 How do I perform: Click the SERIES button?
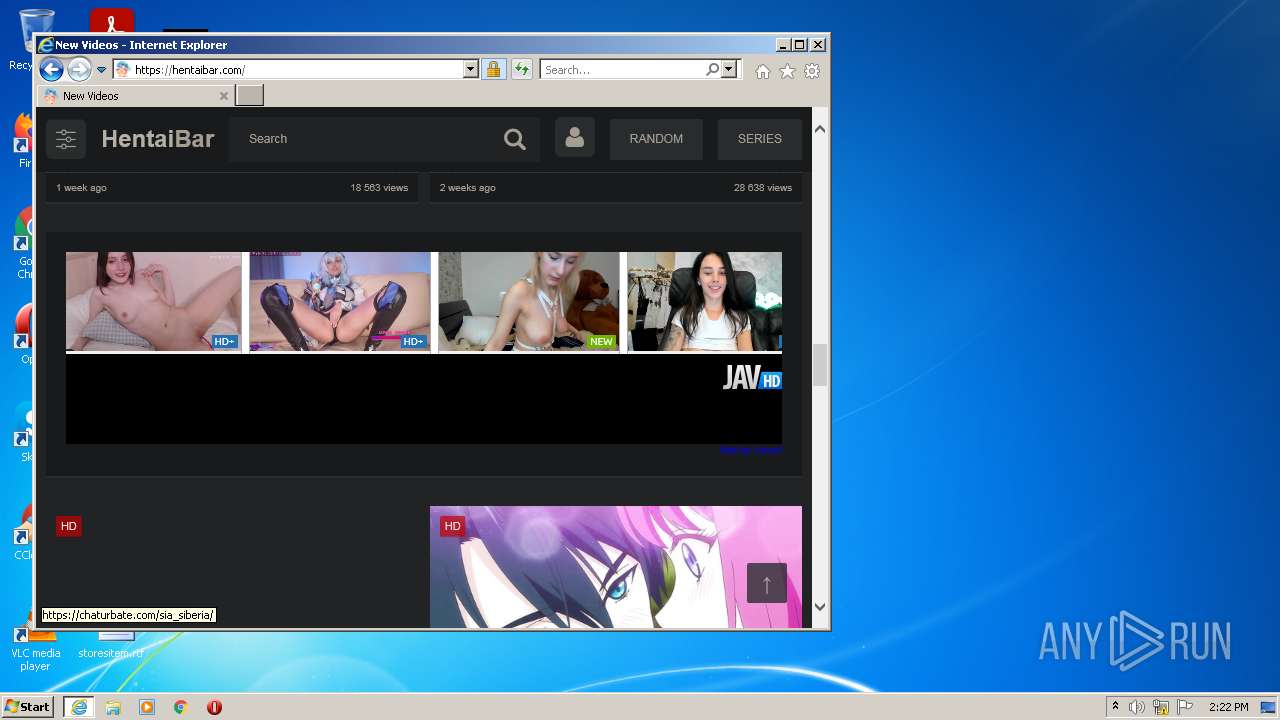click(x=760, y=139)
